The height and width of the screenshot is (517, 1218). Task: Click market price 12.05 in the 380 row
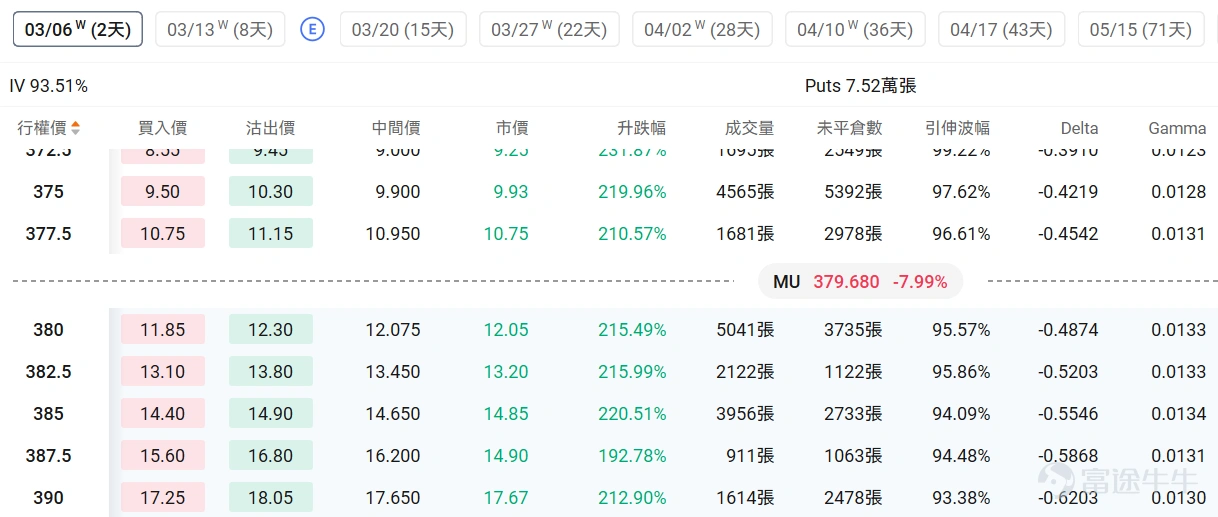coord(506,330)
